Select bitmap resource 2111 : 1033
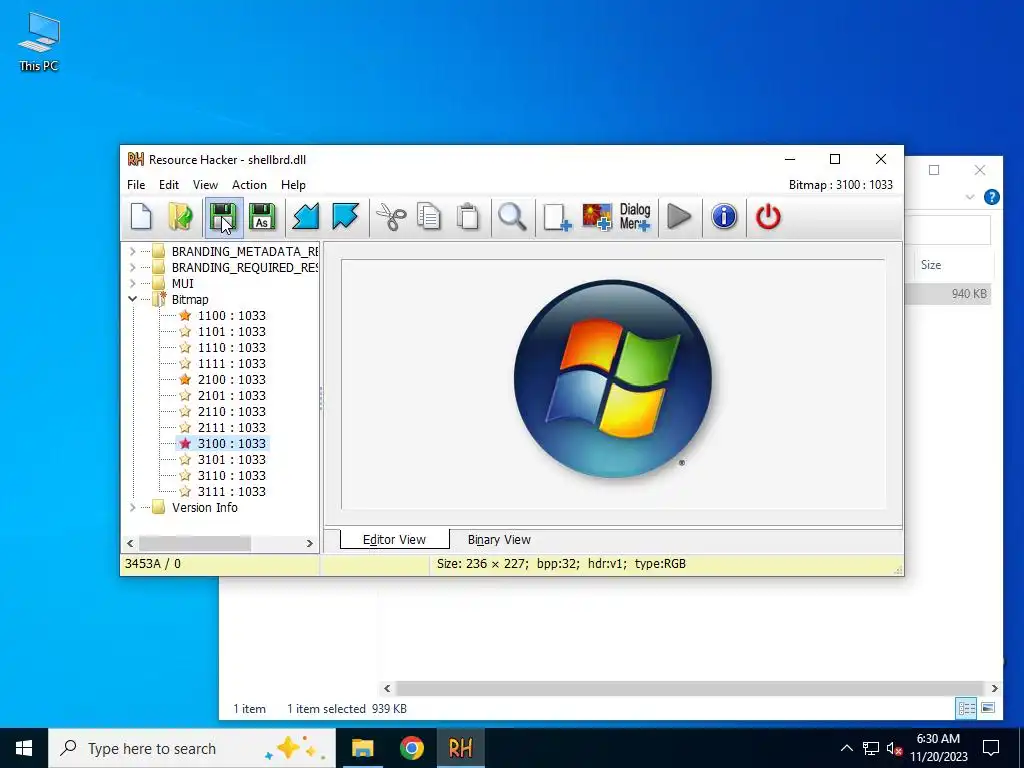Viewport: 1024px width, 768px height. coord(232,427)
